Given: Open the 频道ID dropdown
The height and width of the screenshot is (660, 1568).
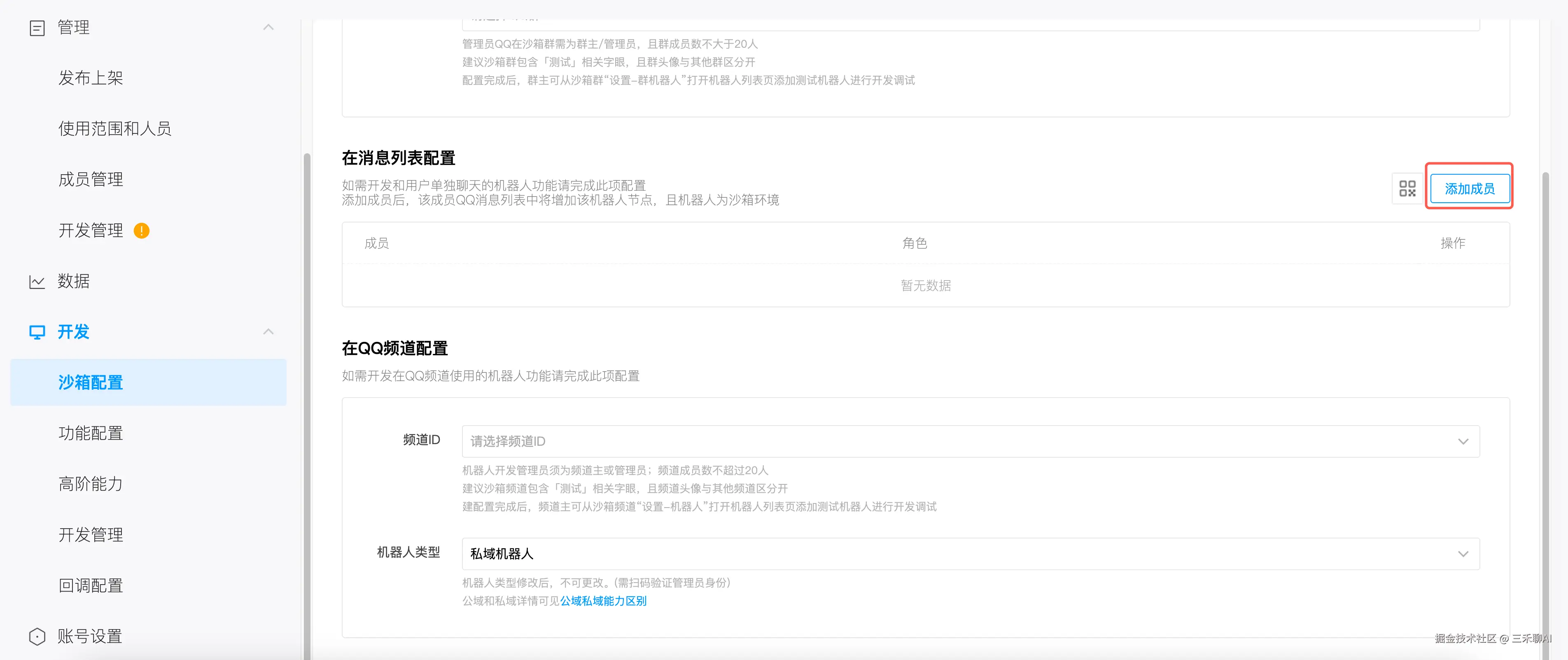Looking at the screenshot, I should click(x=970, y=441).
